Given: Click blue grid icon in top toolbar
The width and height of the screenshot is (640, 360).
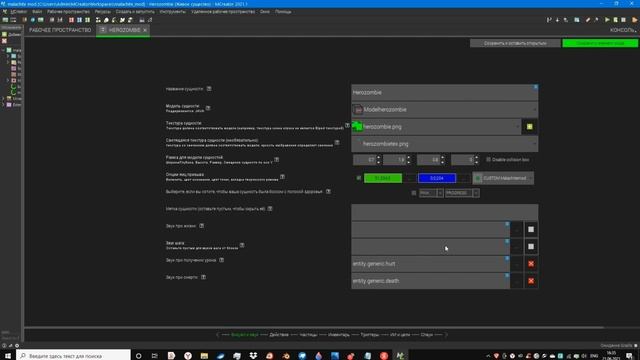Looking at the screenshot, I should (80, 20).
